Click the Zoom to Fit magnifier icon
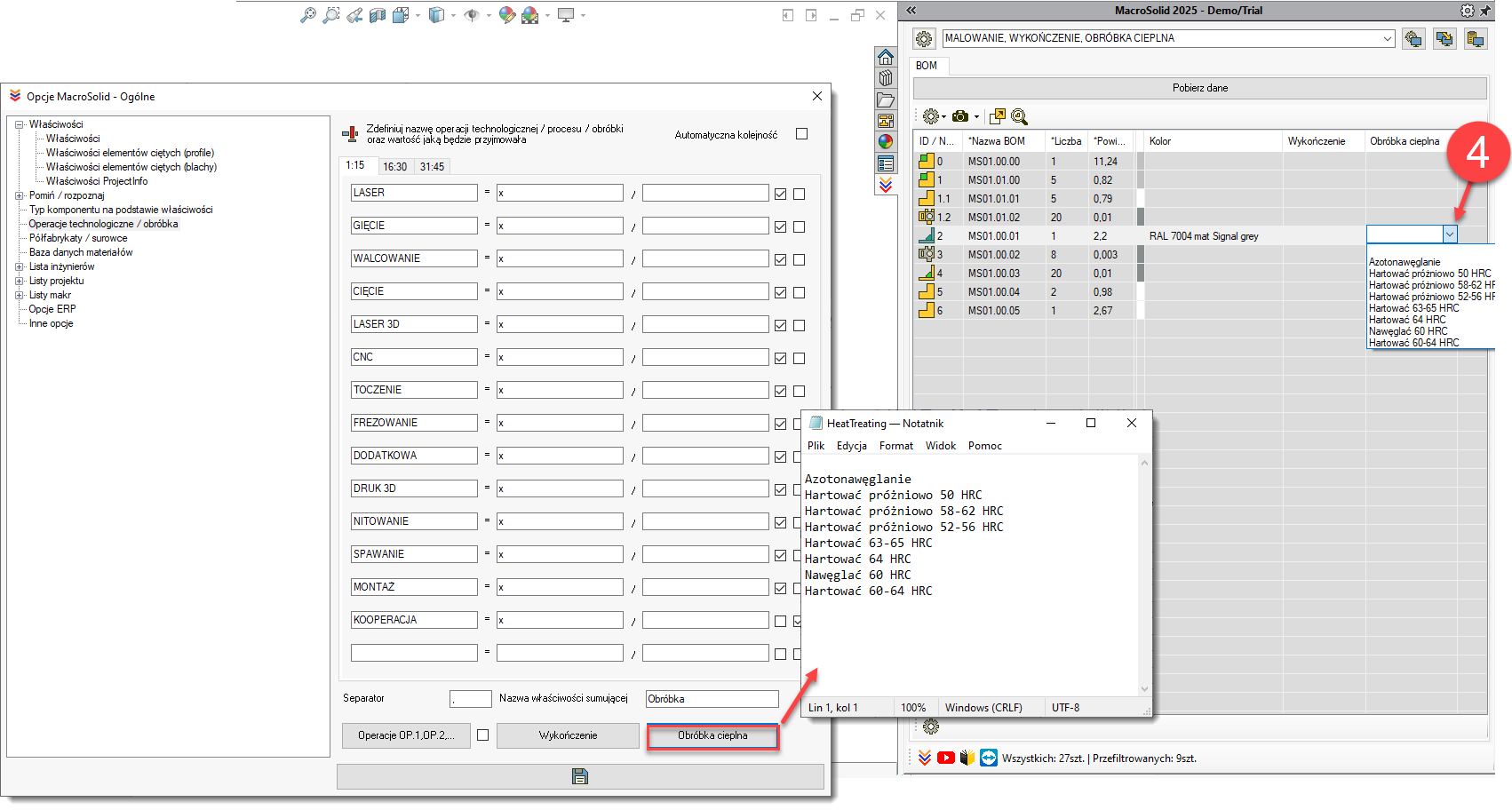The width and height of the screenshot is (1512, 810). [308, 15]
